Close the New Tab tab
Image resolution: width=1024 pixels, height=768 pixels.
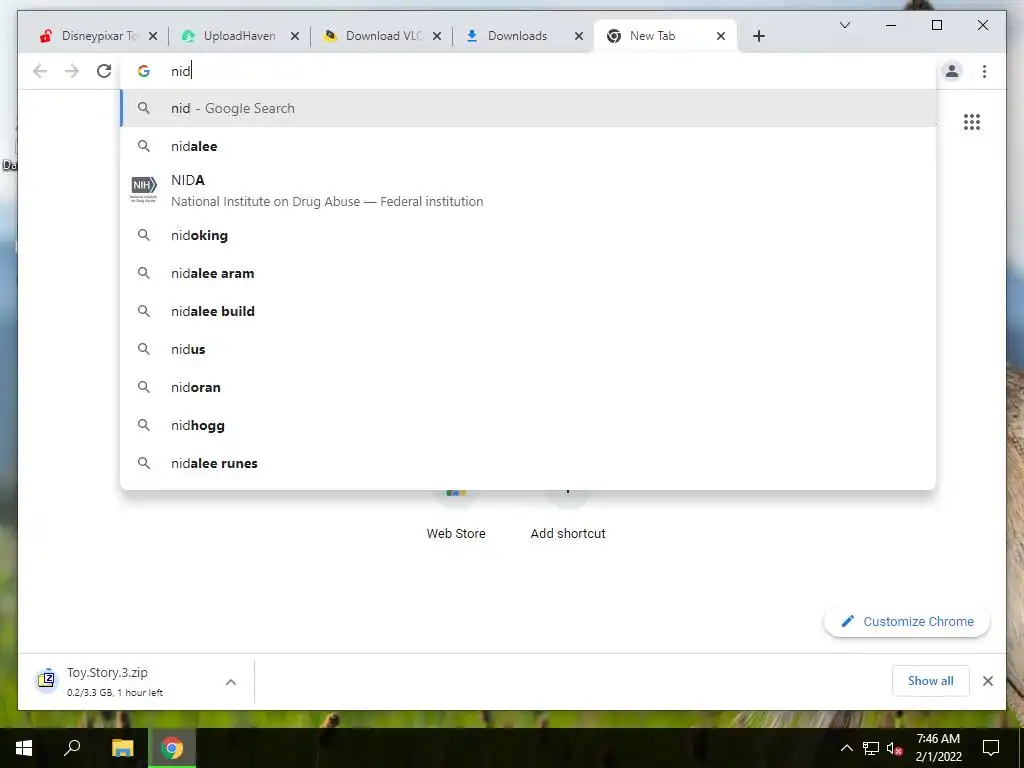pyautogui.click(x=721, y=36)
